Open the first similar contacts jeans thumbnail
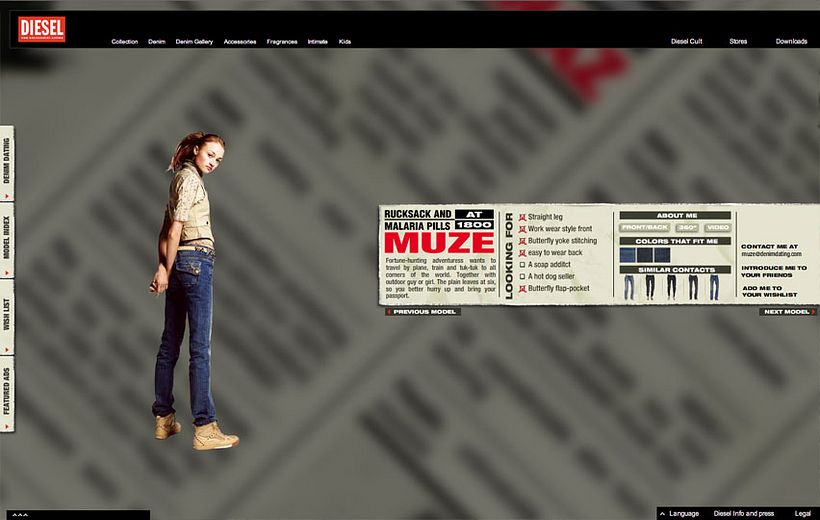Image resolution: width=820 pixels, height=520 pixels. pos(629,287)
